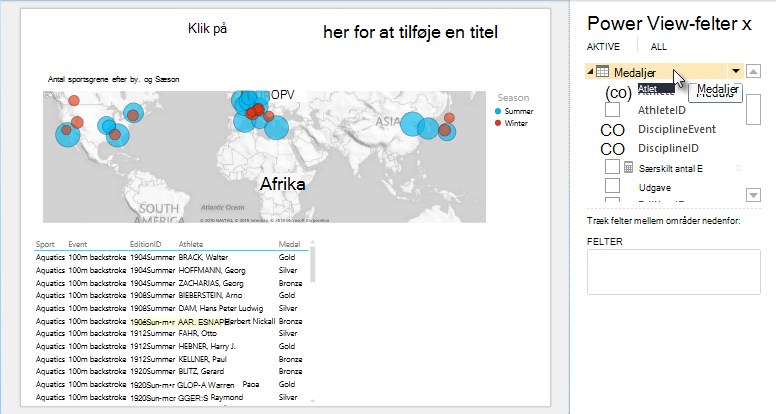Click the Medal column header
Image resolution: width=776 pixels, height=414 pixels.
289,244
